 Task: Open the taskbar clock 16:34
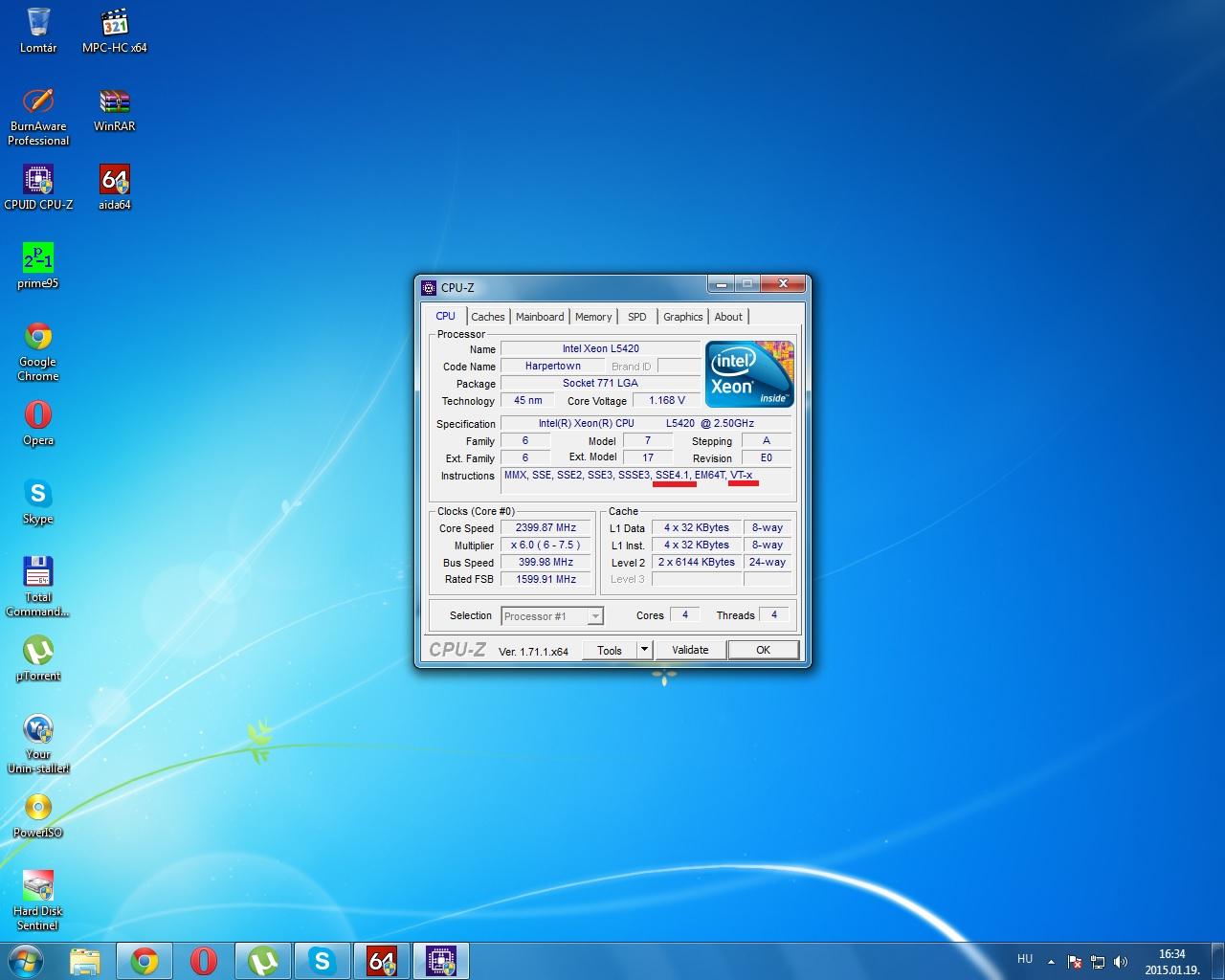click(x=1172, y=962)
